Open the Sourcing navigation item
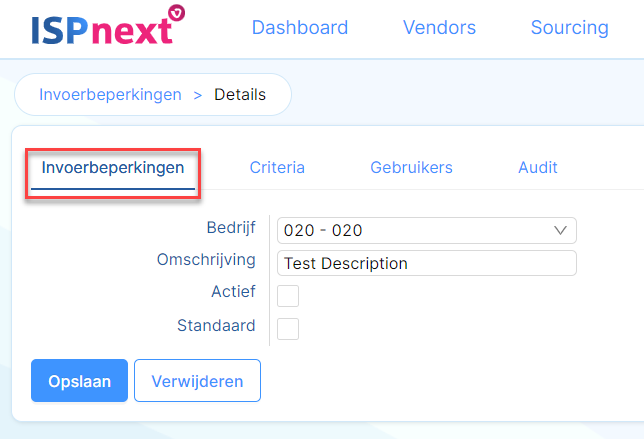 click(x=569, y=28)
